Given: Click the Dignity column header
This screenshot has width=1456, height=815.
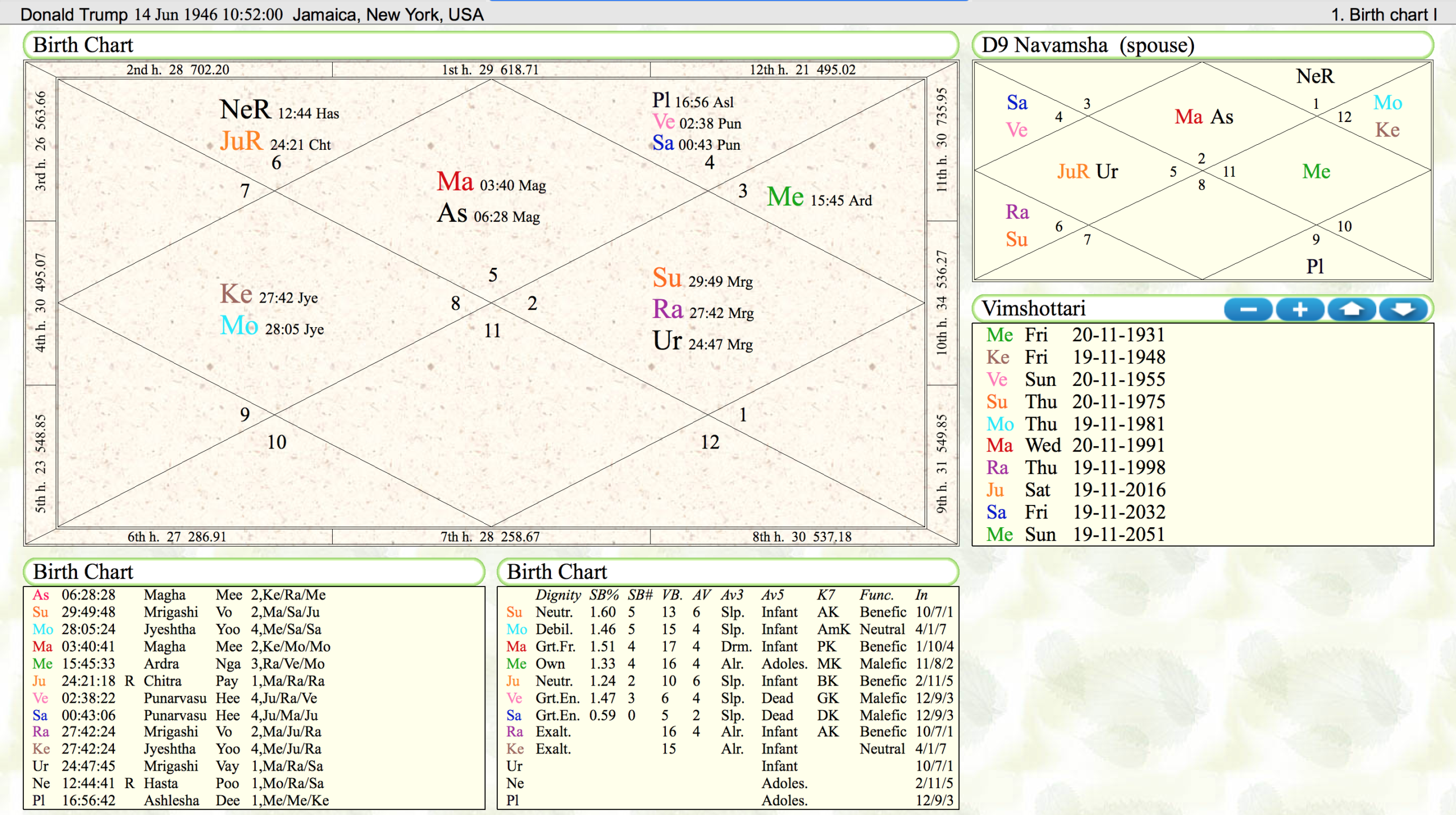Looking at the screenshot, I should [558, 595].
